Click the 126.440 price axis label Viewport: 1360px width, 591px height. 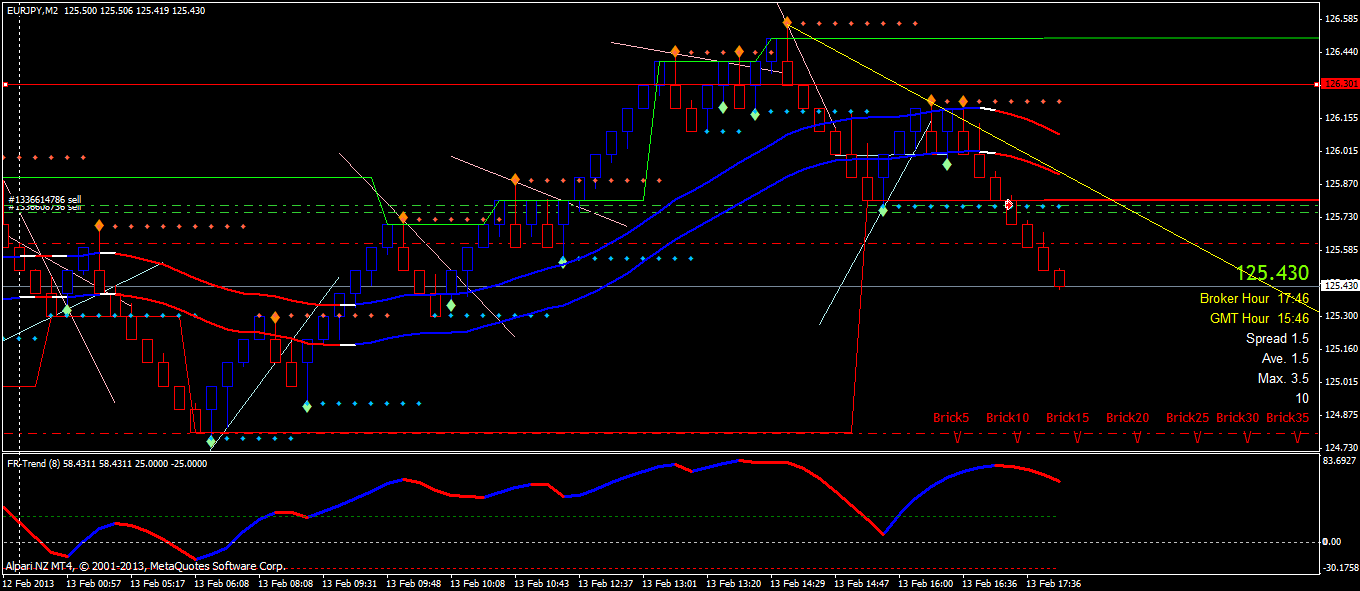1341,52
